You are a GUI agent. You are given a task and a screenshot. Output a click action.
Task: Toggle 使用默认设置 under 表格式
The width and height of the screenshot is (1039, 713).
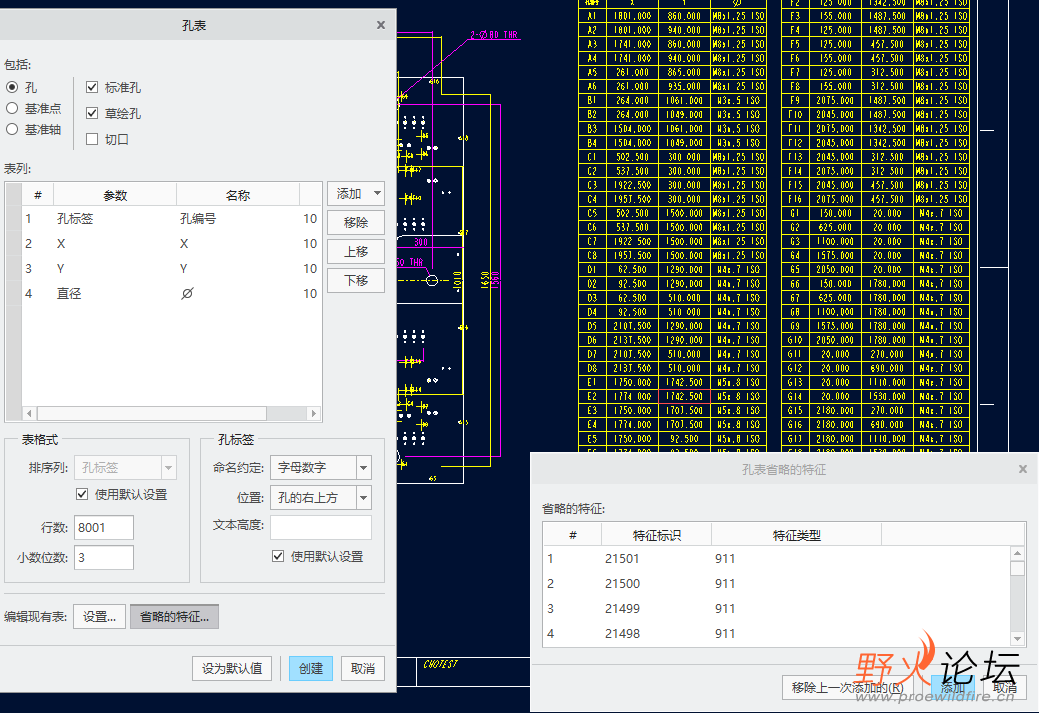pos(82,494)
